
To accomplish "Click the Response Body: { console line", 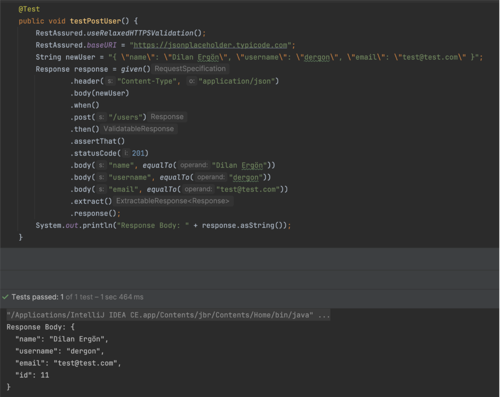I will pos(40,327).
